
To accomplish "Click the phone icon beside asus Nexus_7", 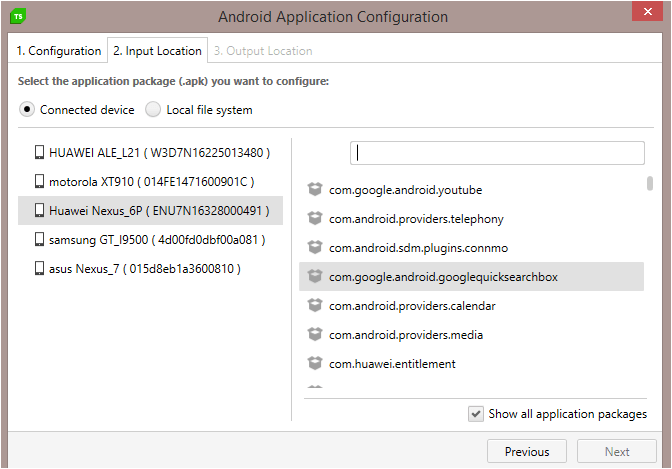I will point(39,269).
